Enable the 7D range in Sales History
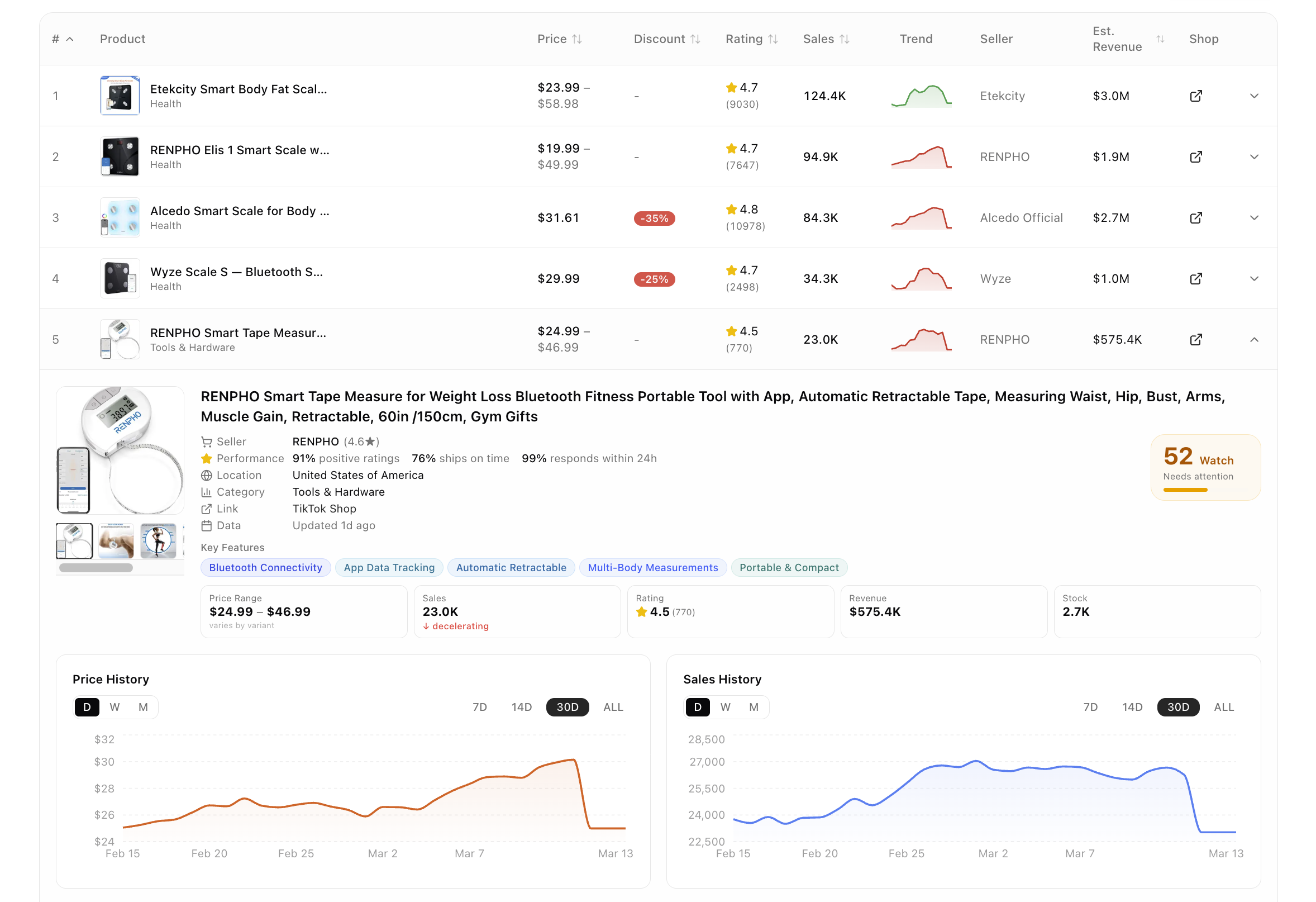 coord(1090,706)
